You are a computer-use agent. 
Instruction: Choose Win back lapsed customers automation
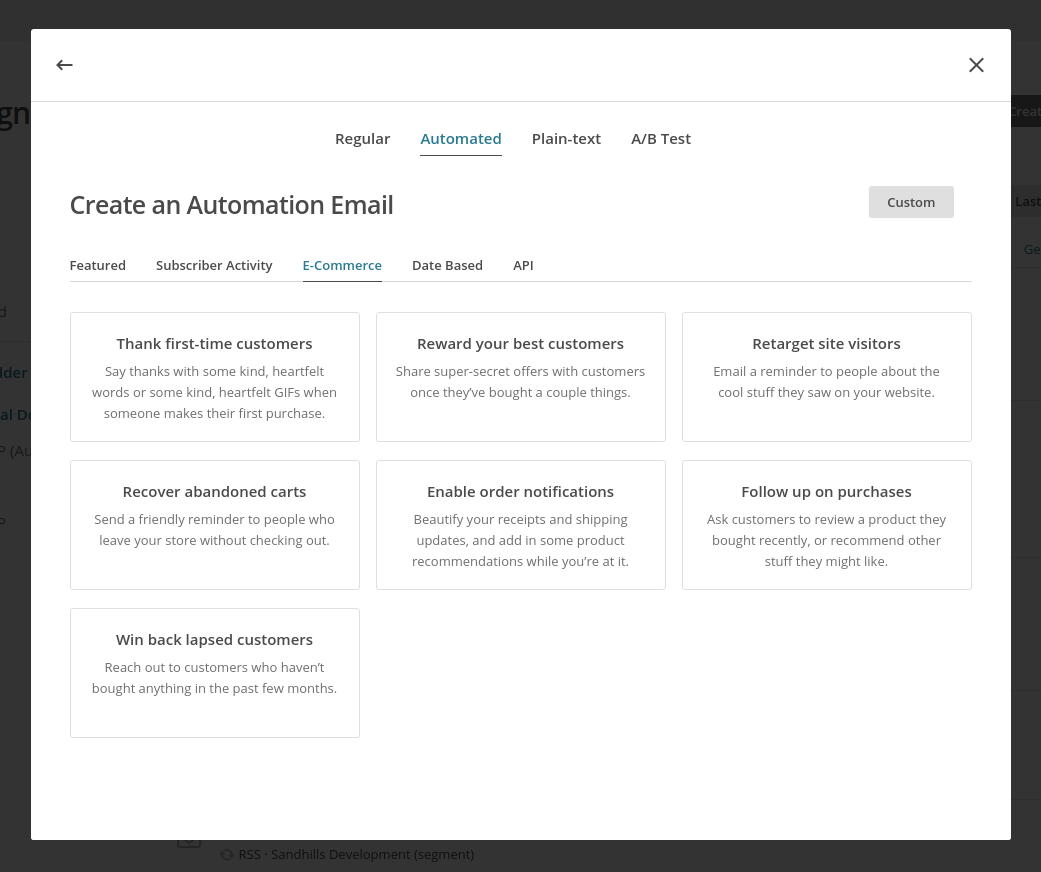point(214,673)
